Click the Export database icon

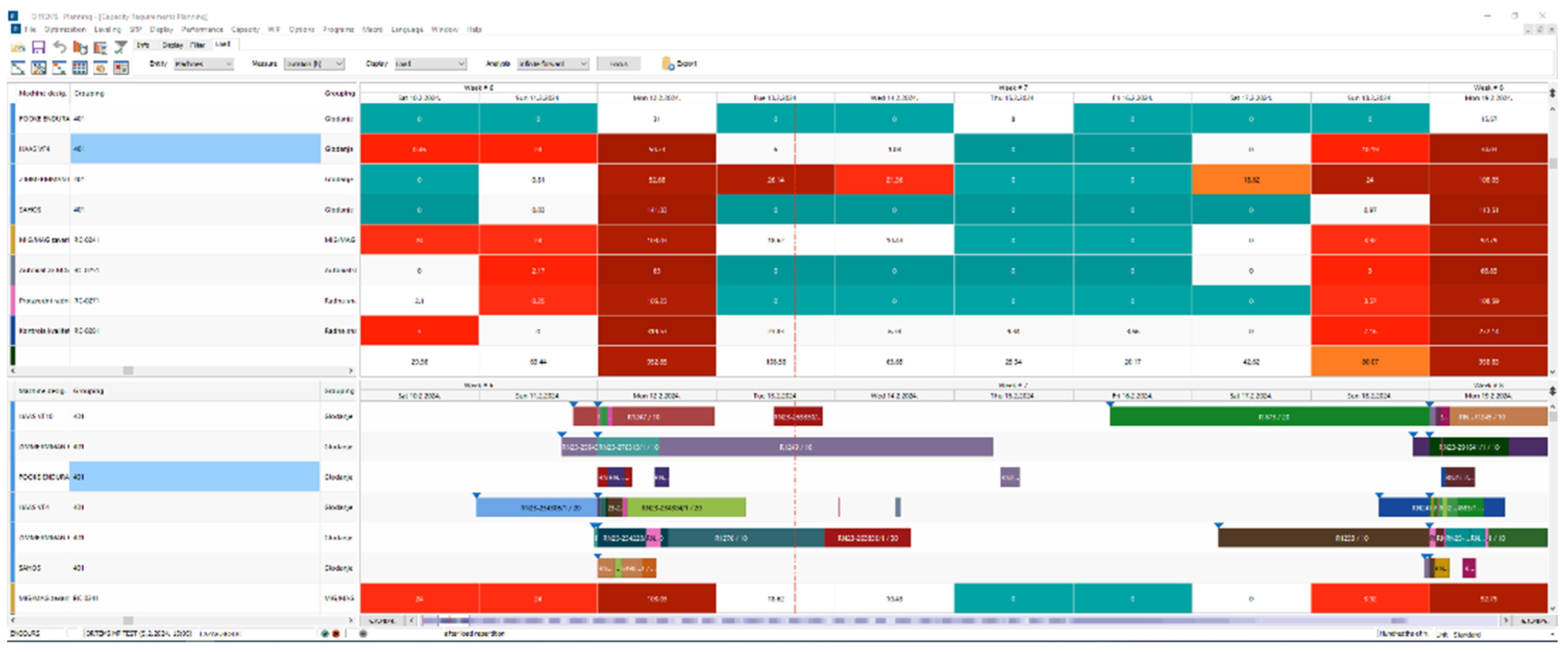(667, 63)
